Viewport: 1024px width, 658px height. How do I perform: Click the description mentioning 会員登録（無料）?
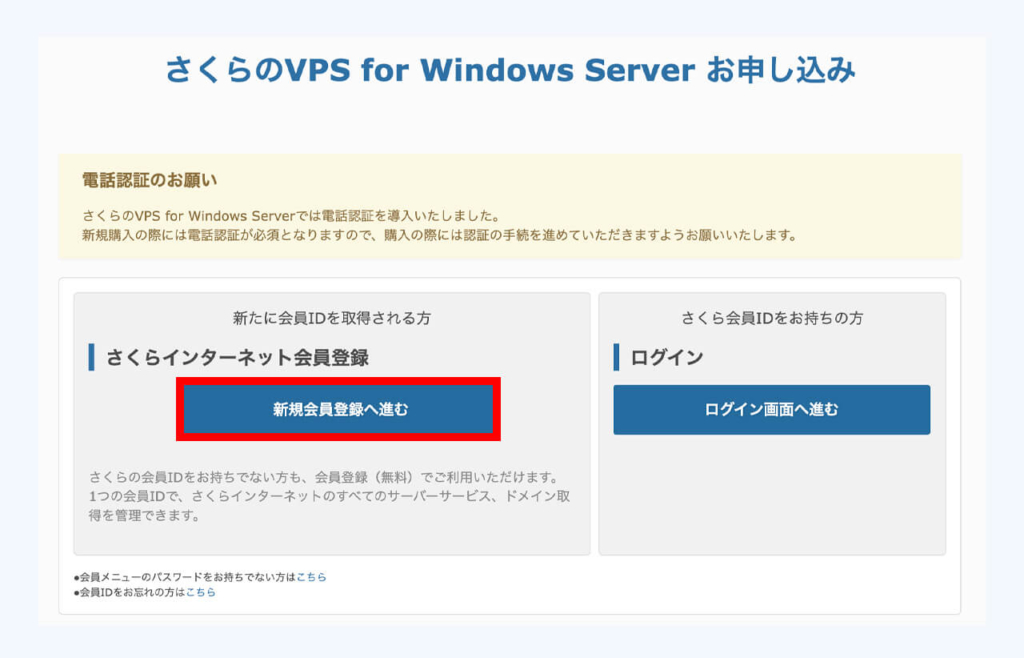pyautogui.click(x=329, y=496)
